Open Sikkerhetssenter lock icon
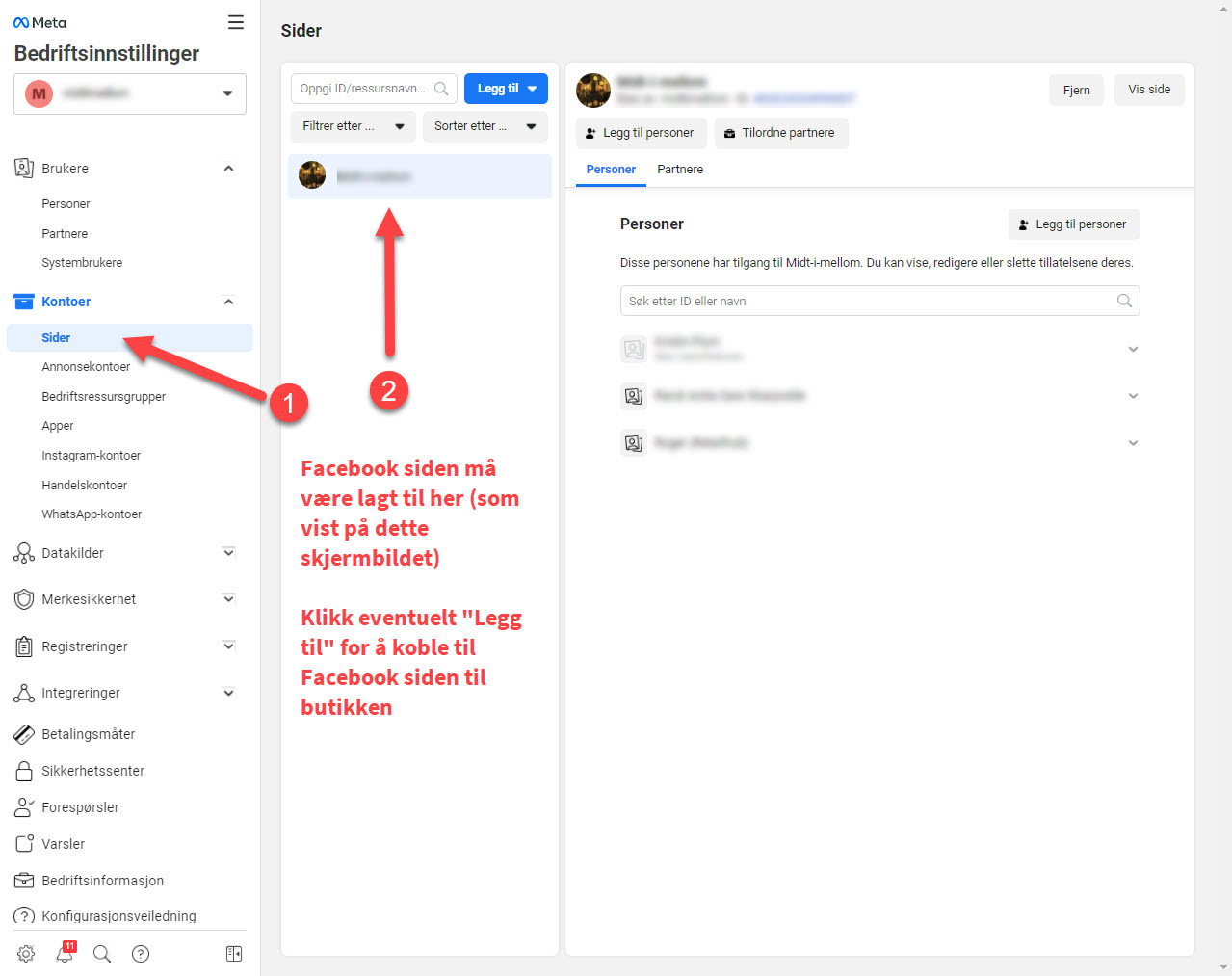 tap(24, 771)
